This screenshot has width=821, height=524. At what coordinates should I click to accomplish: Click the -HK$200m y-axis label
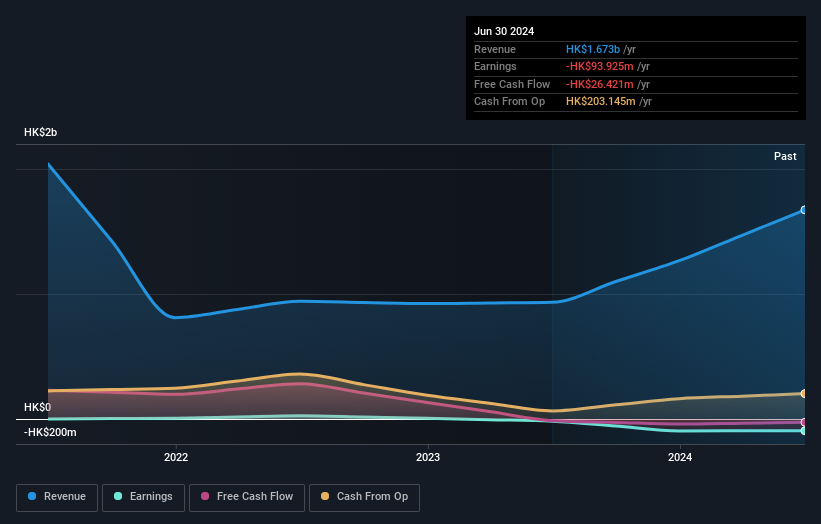50,432
